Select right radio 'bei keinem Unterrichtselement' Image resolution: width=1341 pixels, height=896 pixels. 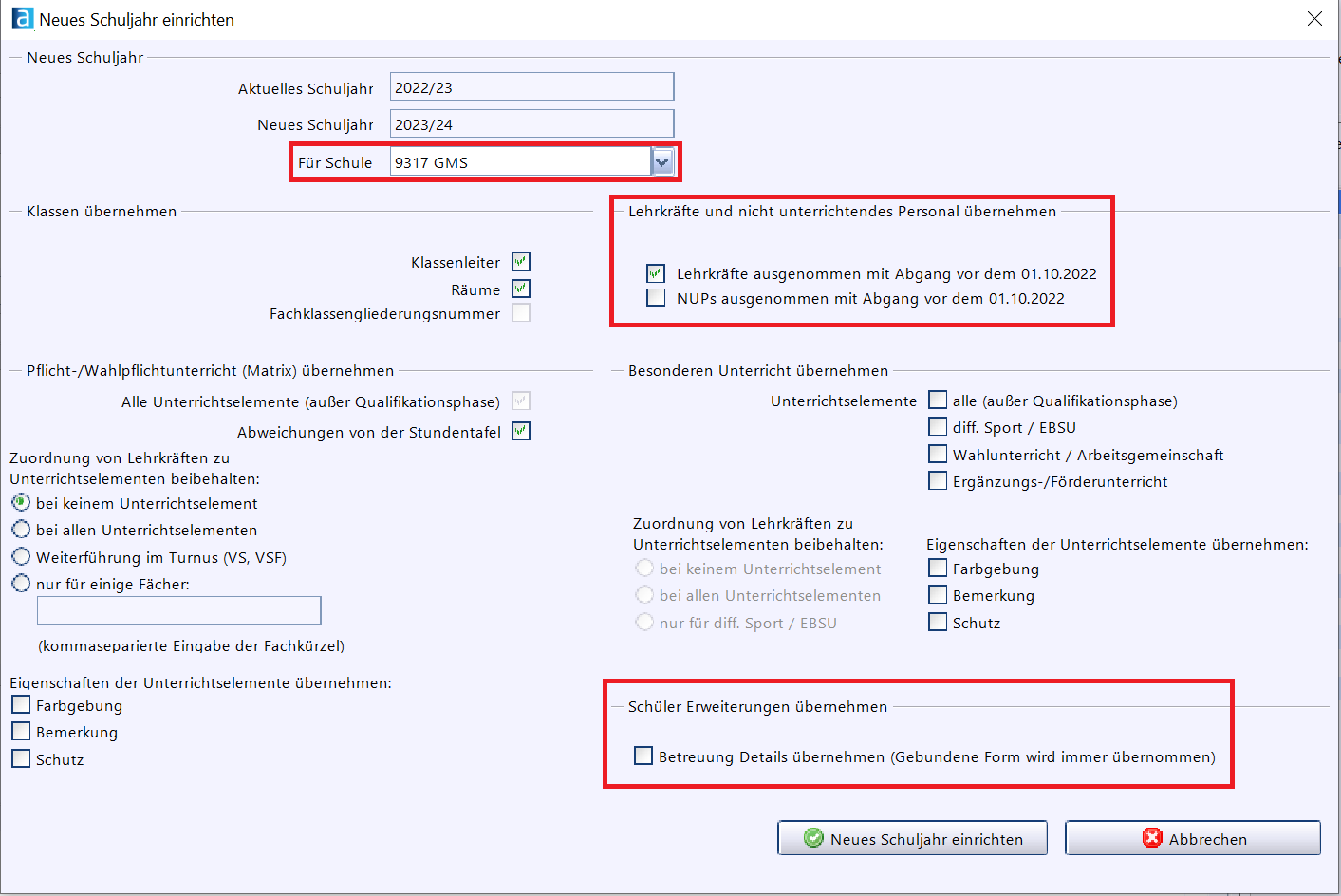point(644,568)
